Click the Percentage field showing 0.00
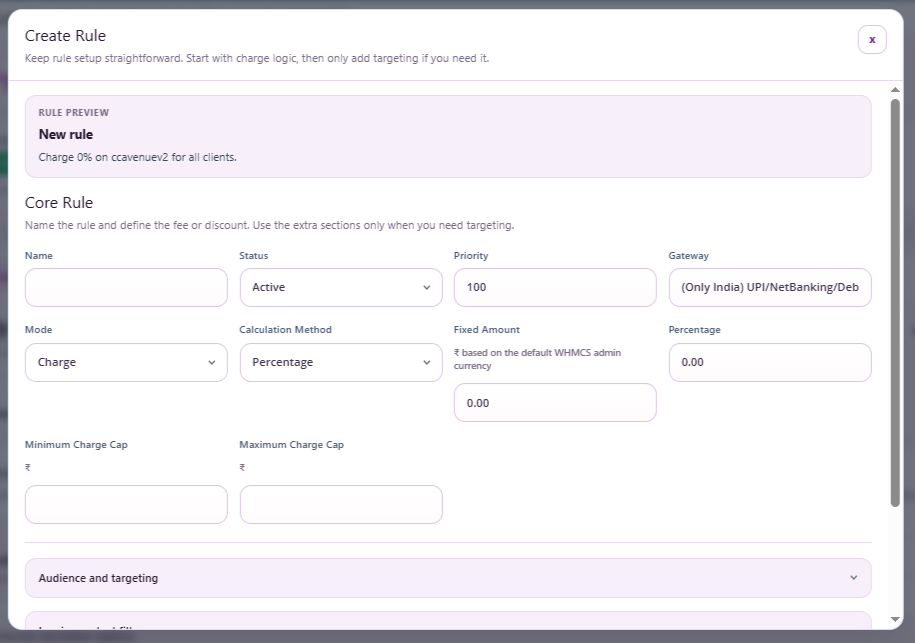Screen dimensions: 915x643 pyautogui.click(x=769, y=362)
